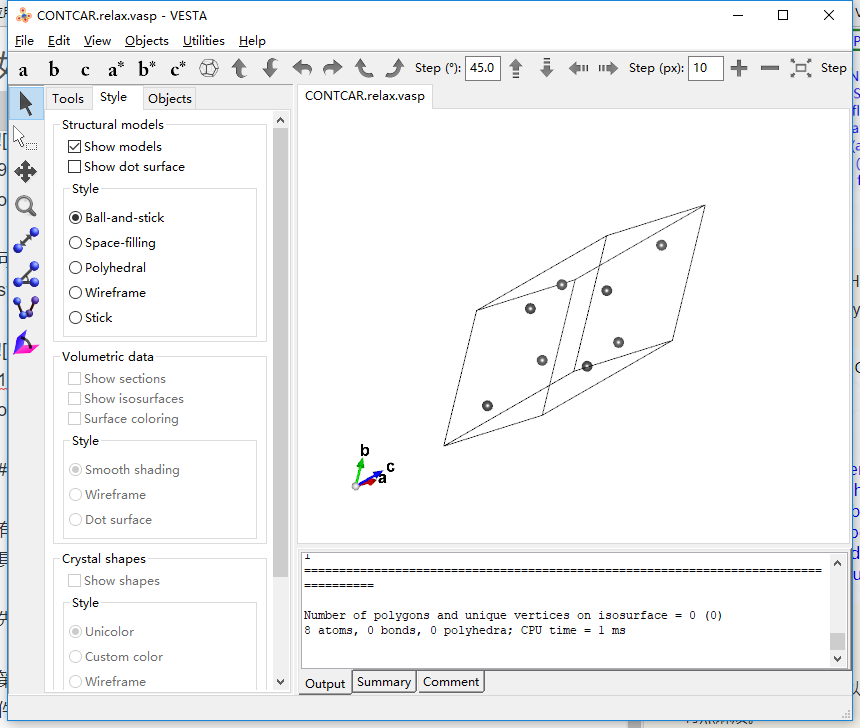Image resolution: width=860 pixels, height=728 pixels.
Task: View along the b* reciprocal axis
Action: point(147,69)
